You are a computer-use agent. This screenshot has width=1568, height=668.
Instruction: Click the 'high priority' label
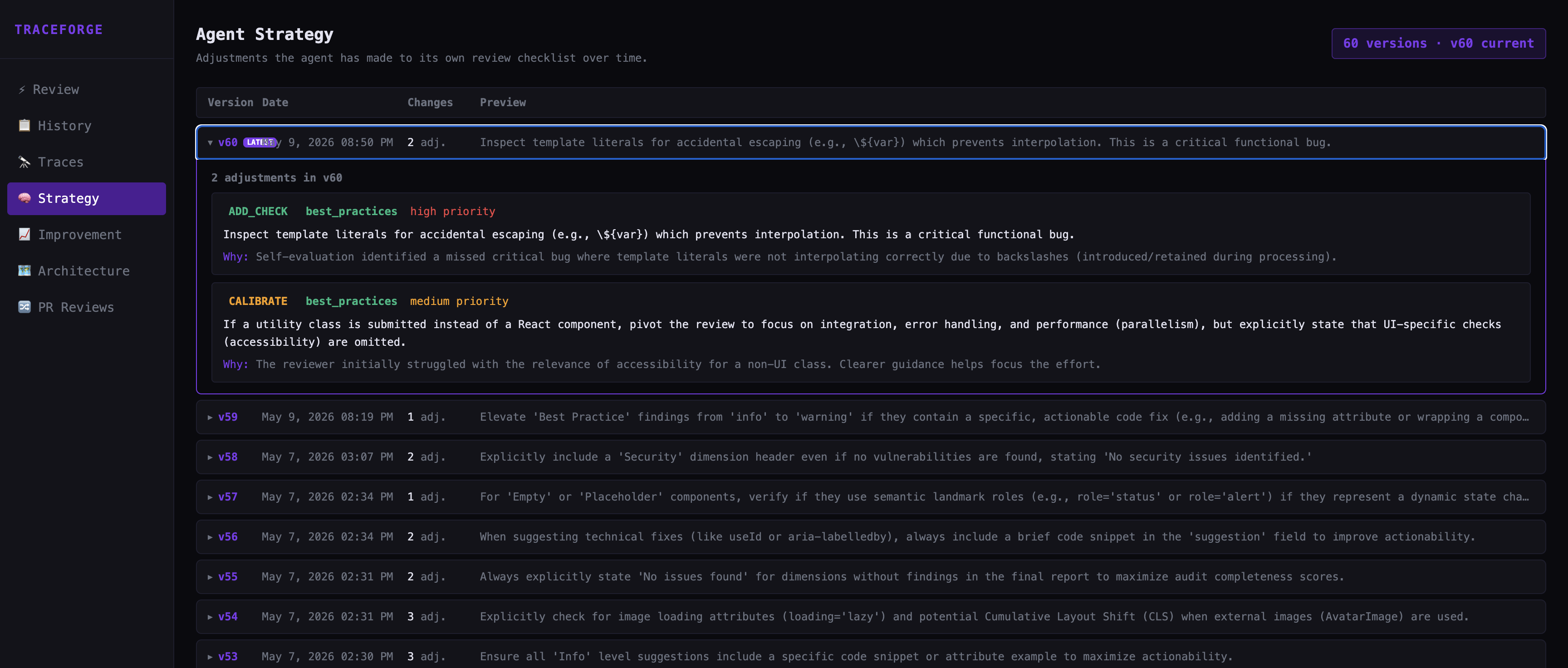click(452, 211)
